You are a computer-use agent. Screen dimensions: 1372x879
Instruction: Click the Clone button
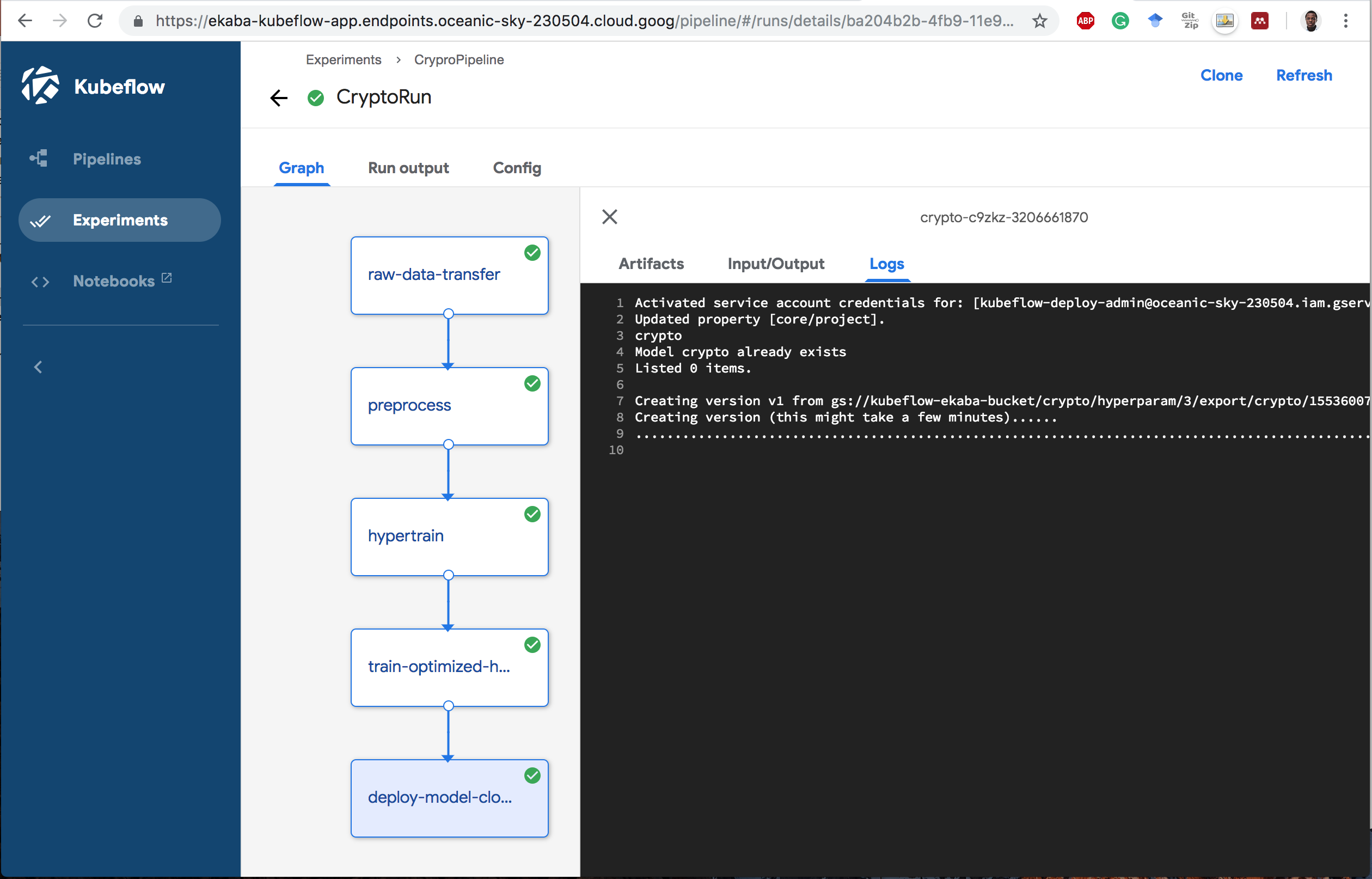point(1221,75)
